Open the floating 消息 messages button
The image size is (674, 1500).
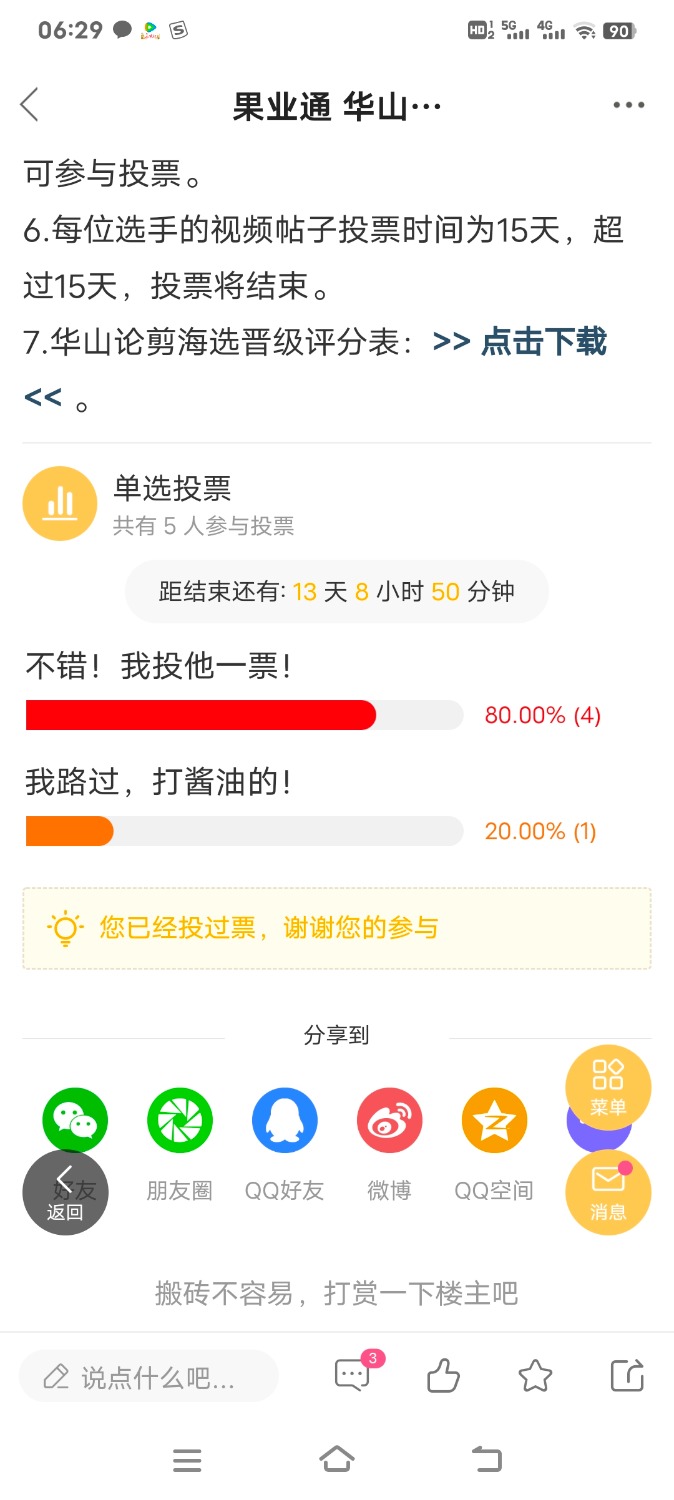tap(608, 1192)
